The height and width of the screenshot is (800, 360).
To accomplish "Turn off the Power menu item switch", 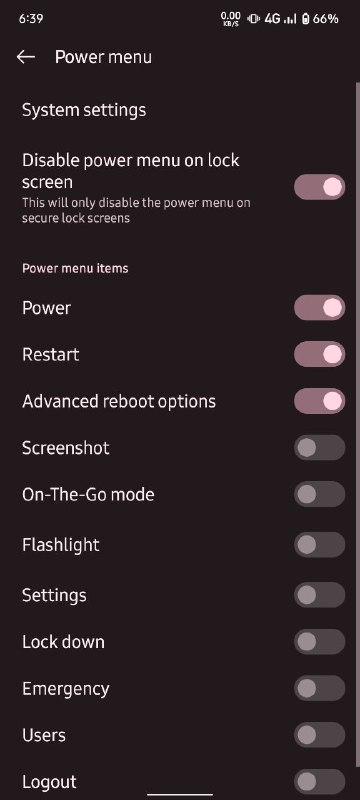I will point(319,308).
